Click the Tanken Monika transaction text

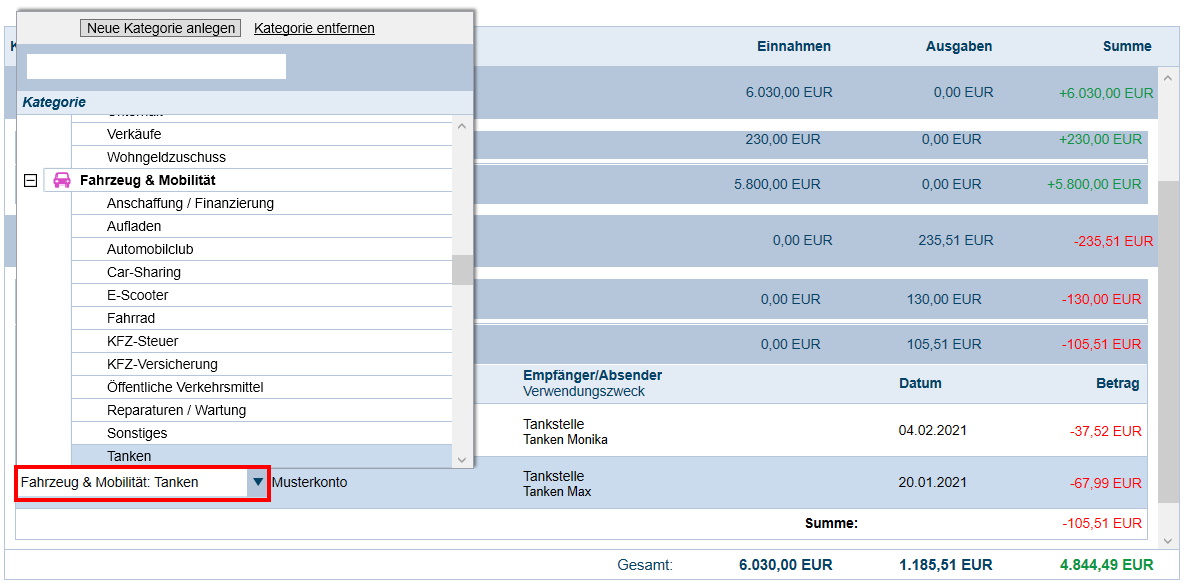(565, 440)
